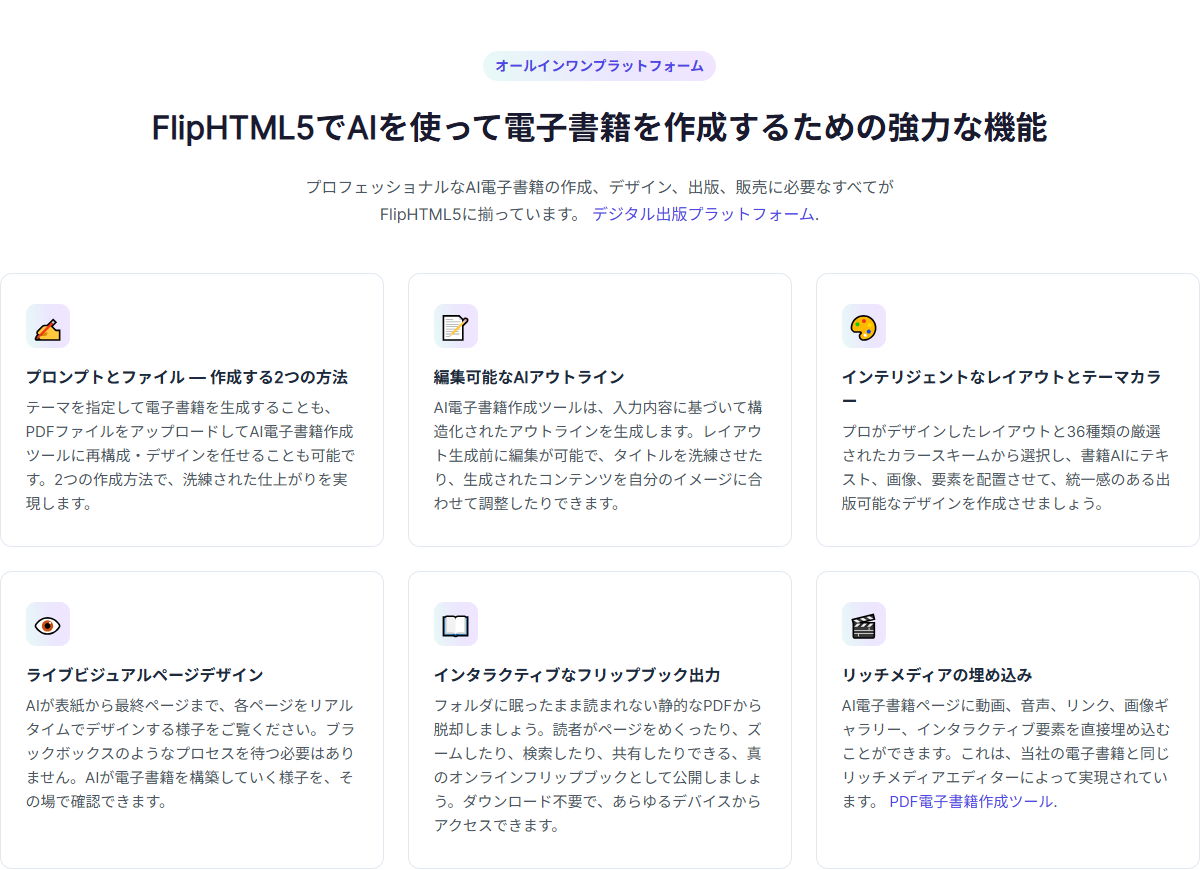The width and height of the screenshot is (1200, 870).
Task: Click the pencil writing icon in first card
Action: click(48, 326)
